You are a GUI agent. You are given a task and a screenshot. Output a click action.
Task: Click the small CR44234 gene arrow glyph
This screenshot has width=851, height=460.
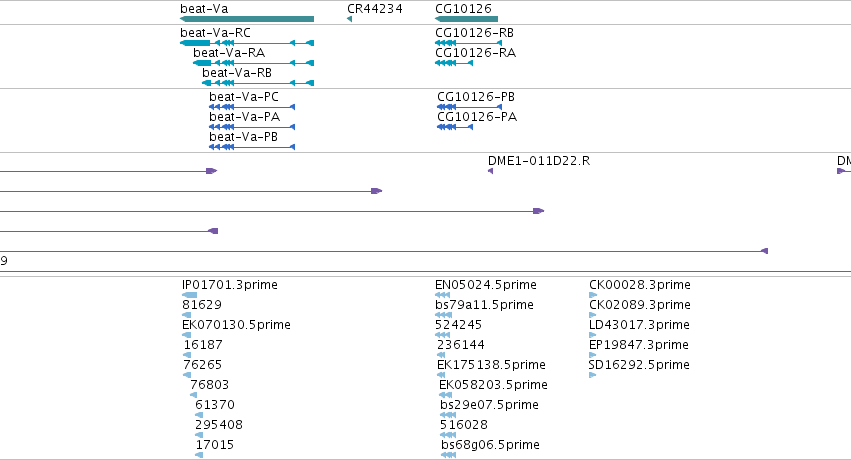point(350,19)
